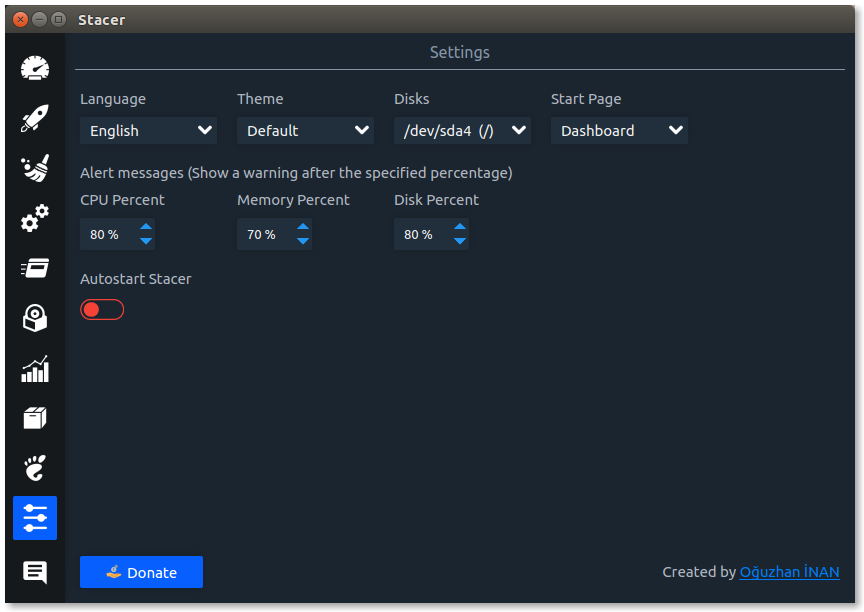Open Uninstaller disk package icon
Image resolution: width=864 pixels, height=612 pixels.
pos(35,318)
